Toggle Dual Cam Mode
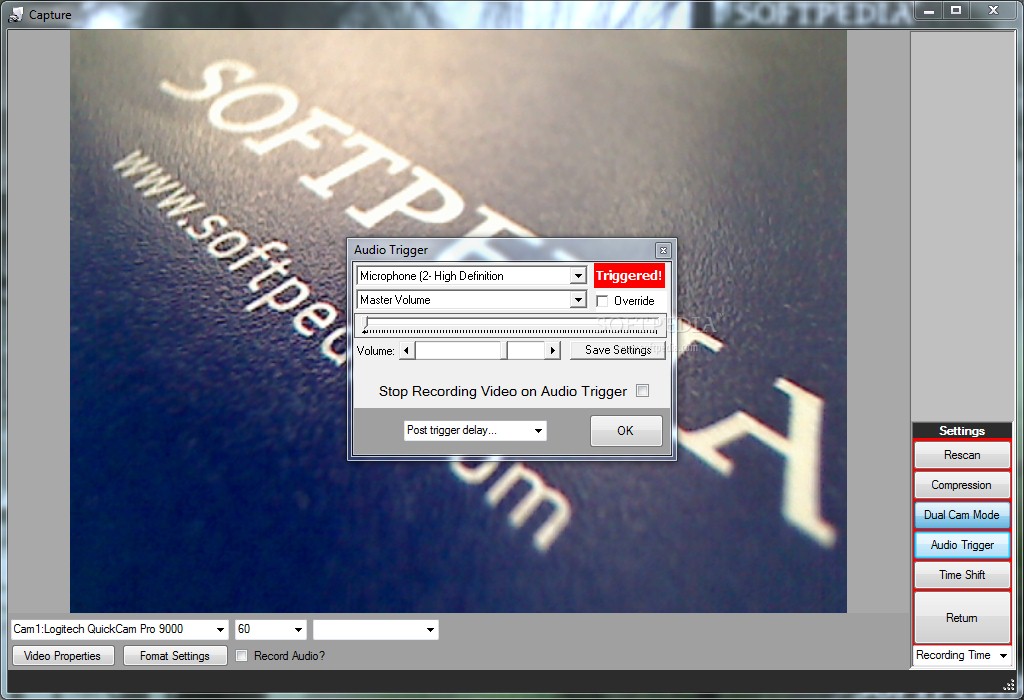This screenshot has height=700, width=1024. 961,515
